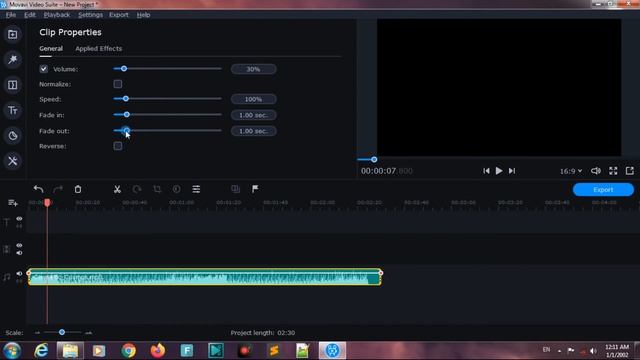Click the Fade out slider handle
Viewport: 640px width, 360px height.
(x=127, y=131)
